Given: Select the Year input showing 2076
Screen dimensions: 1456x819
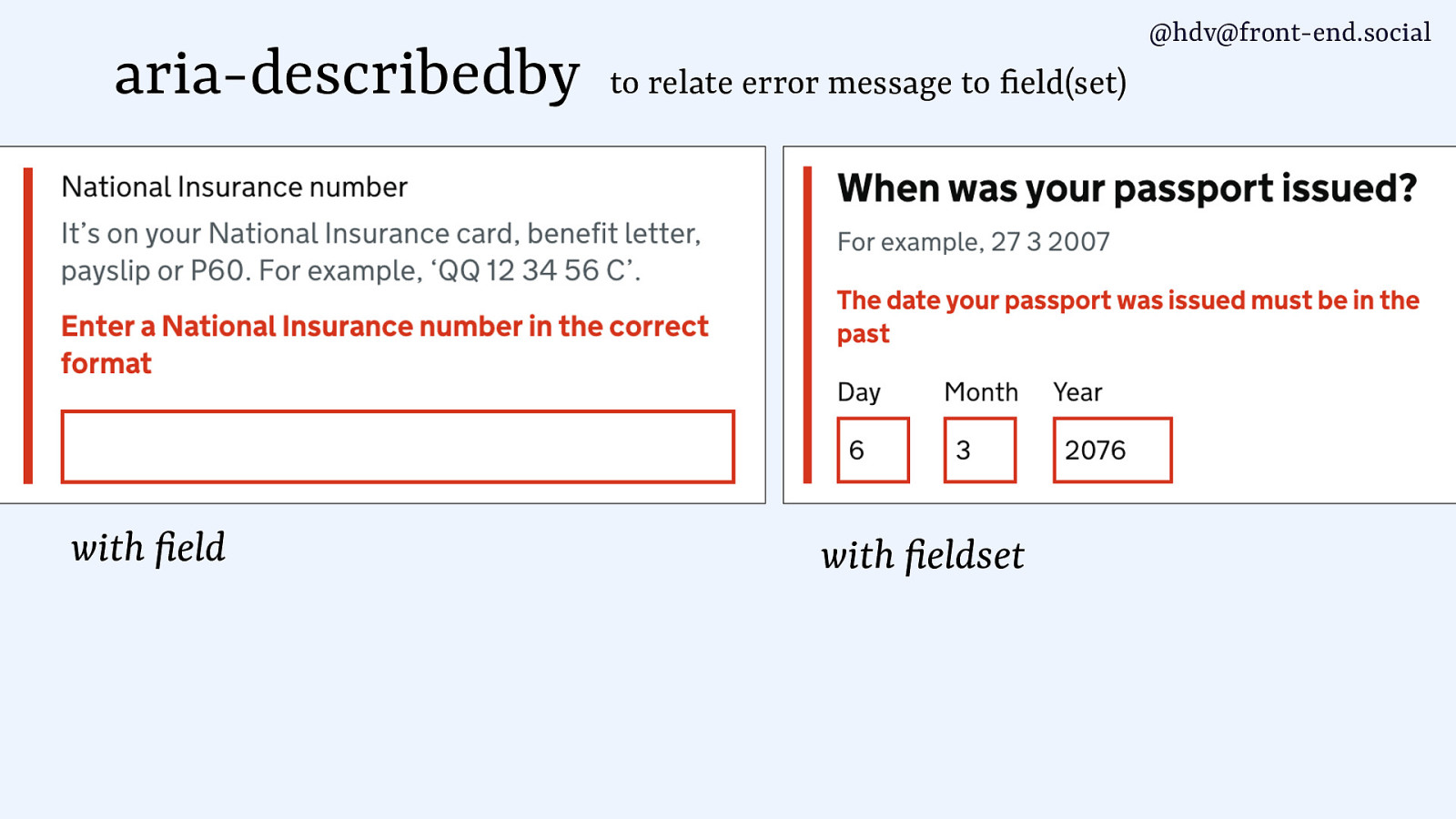Looking at the screenshot, I should pyautogui.click(x=1112, y=450).
